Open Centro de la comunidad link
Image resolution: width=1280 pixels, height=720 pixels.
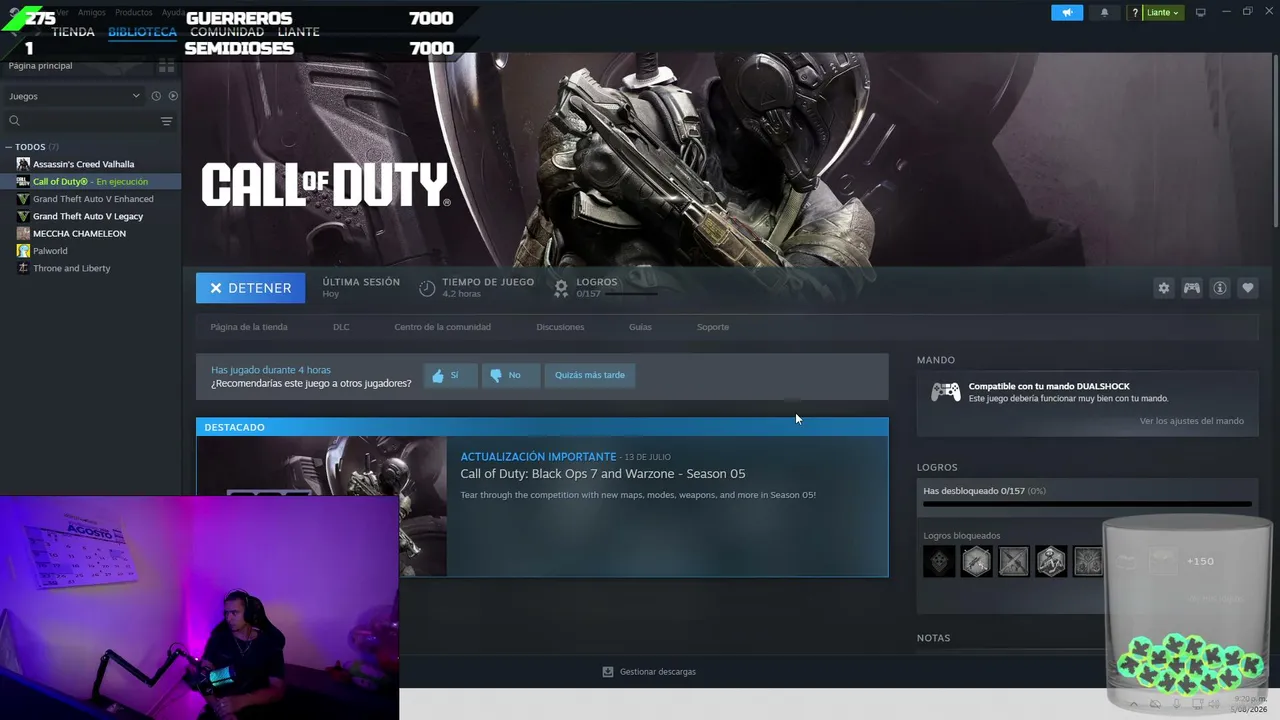(x=442, y=327)
